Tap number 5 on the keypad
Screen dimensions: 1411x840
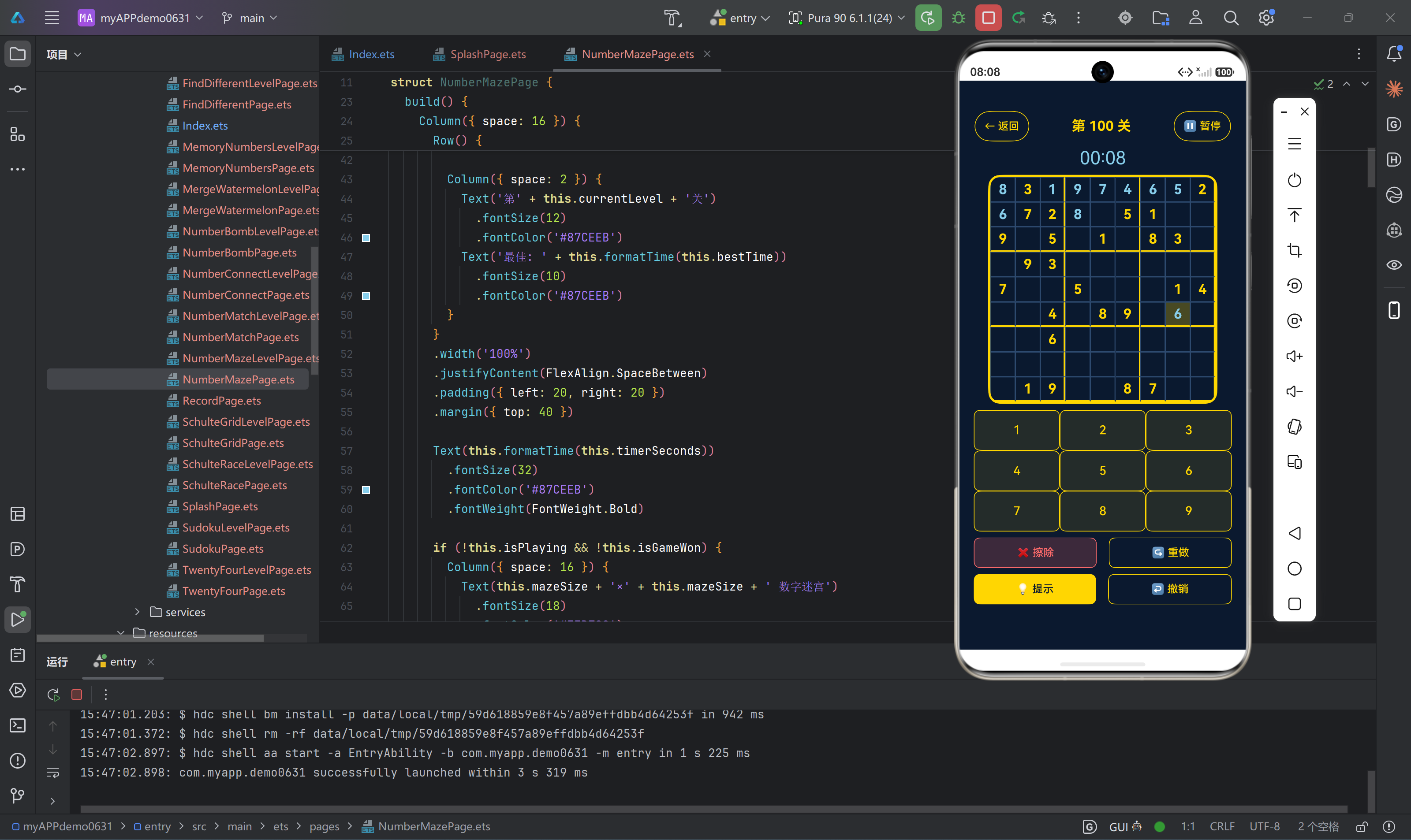click(1102, 470)
